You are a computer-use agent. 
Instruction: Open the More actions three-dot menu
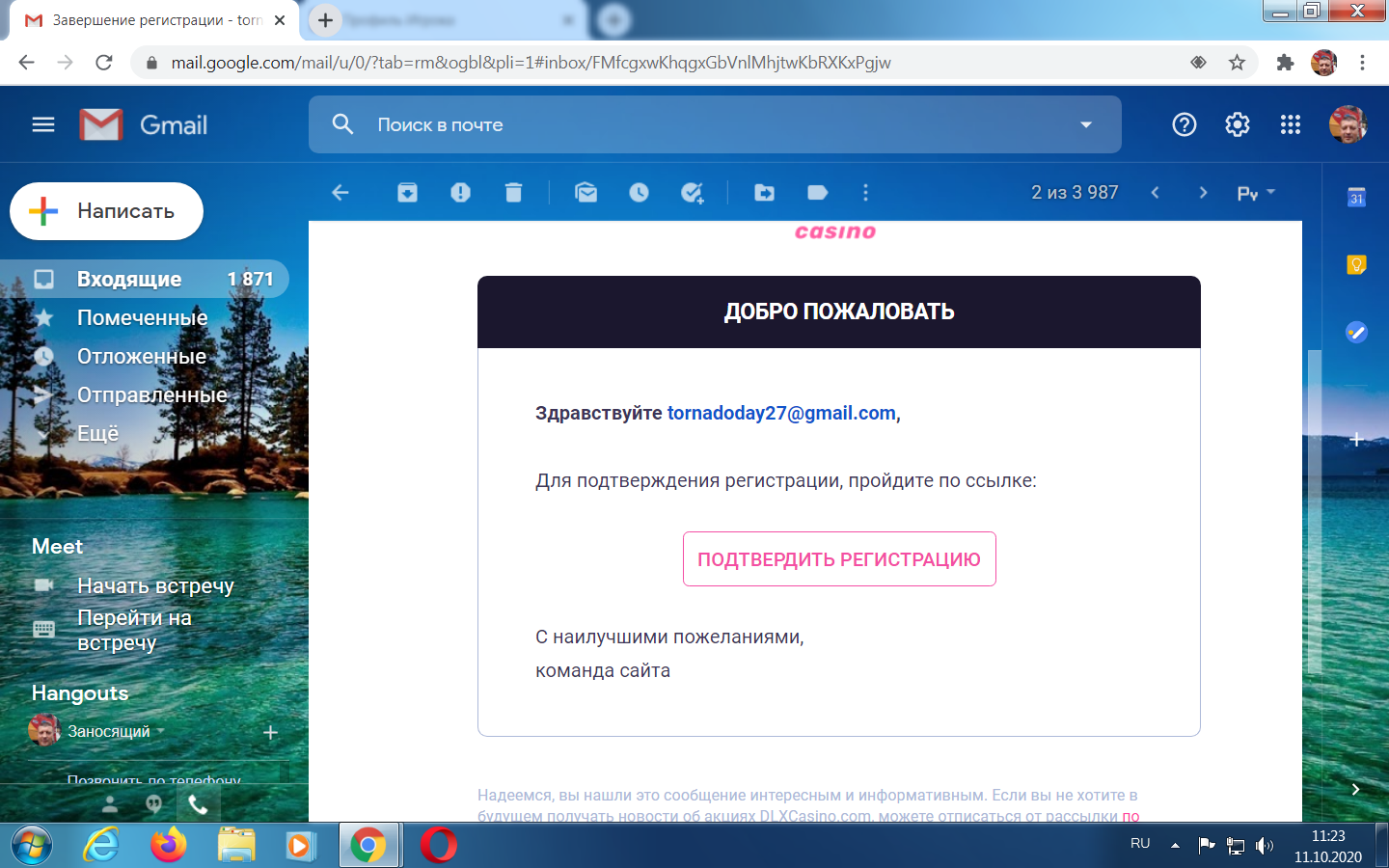point(865,193)
